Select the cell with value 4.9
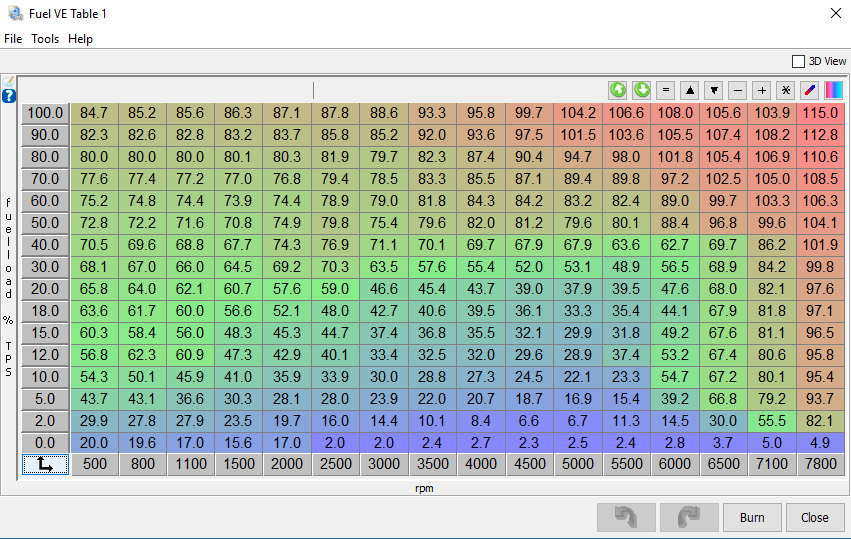This screenshot has width=851, height=539. point(821,443)
